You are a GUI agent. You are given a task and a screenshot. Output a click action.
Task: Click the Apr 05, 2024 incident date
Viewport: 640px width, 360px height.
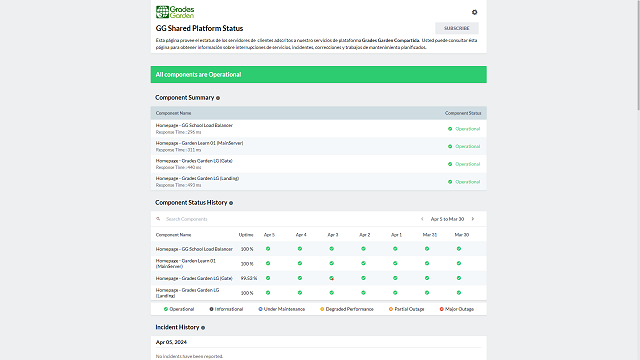(171, 342)
